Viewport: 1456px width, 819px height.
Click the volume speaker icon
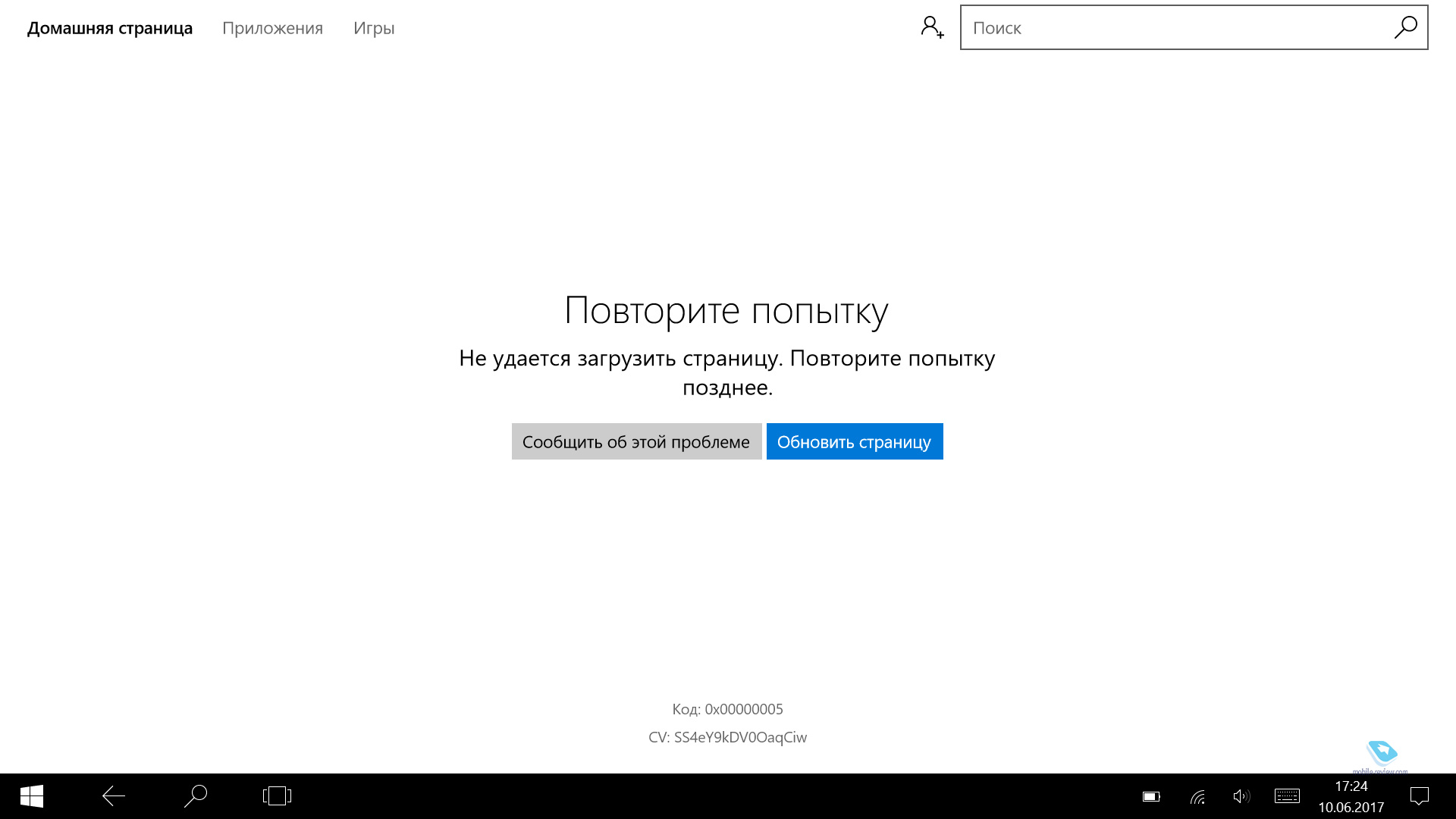pyautogui.click(x=1241, y=796)
